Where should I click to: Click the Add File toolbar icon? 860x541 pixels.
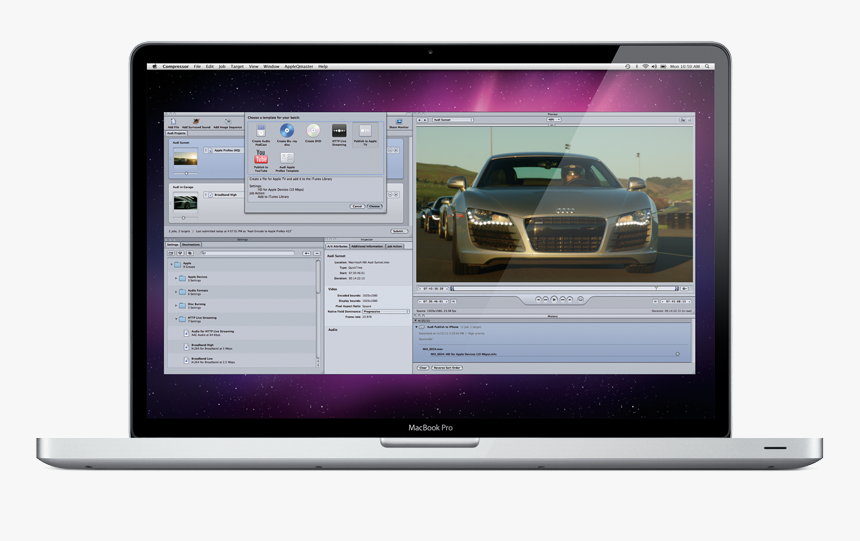(x=173, y=122)
